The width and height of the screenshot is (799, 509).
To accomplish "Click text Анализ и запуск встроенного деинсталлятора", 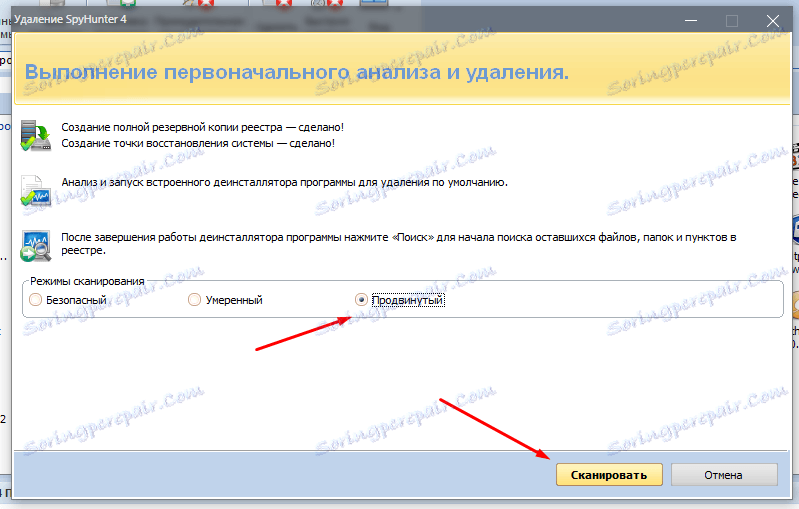I will (179, 182).
